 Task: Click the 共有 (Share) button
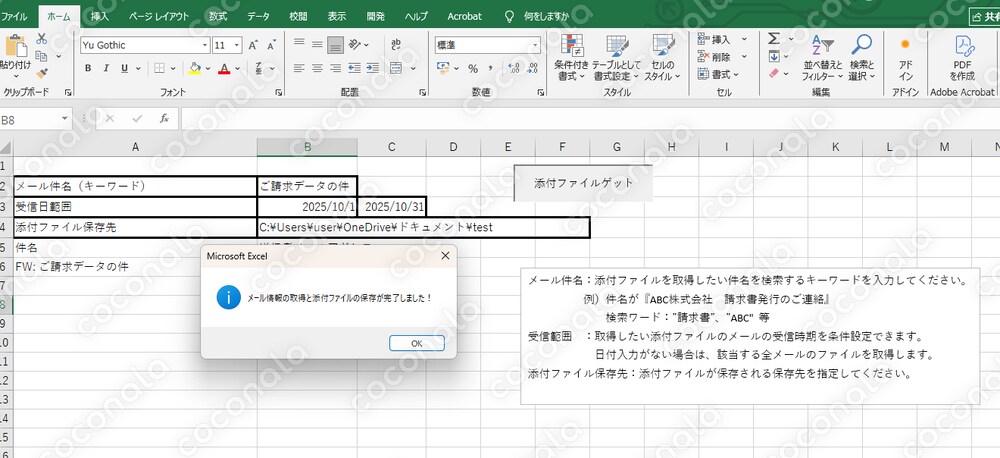[985, 18]
